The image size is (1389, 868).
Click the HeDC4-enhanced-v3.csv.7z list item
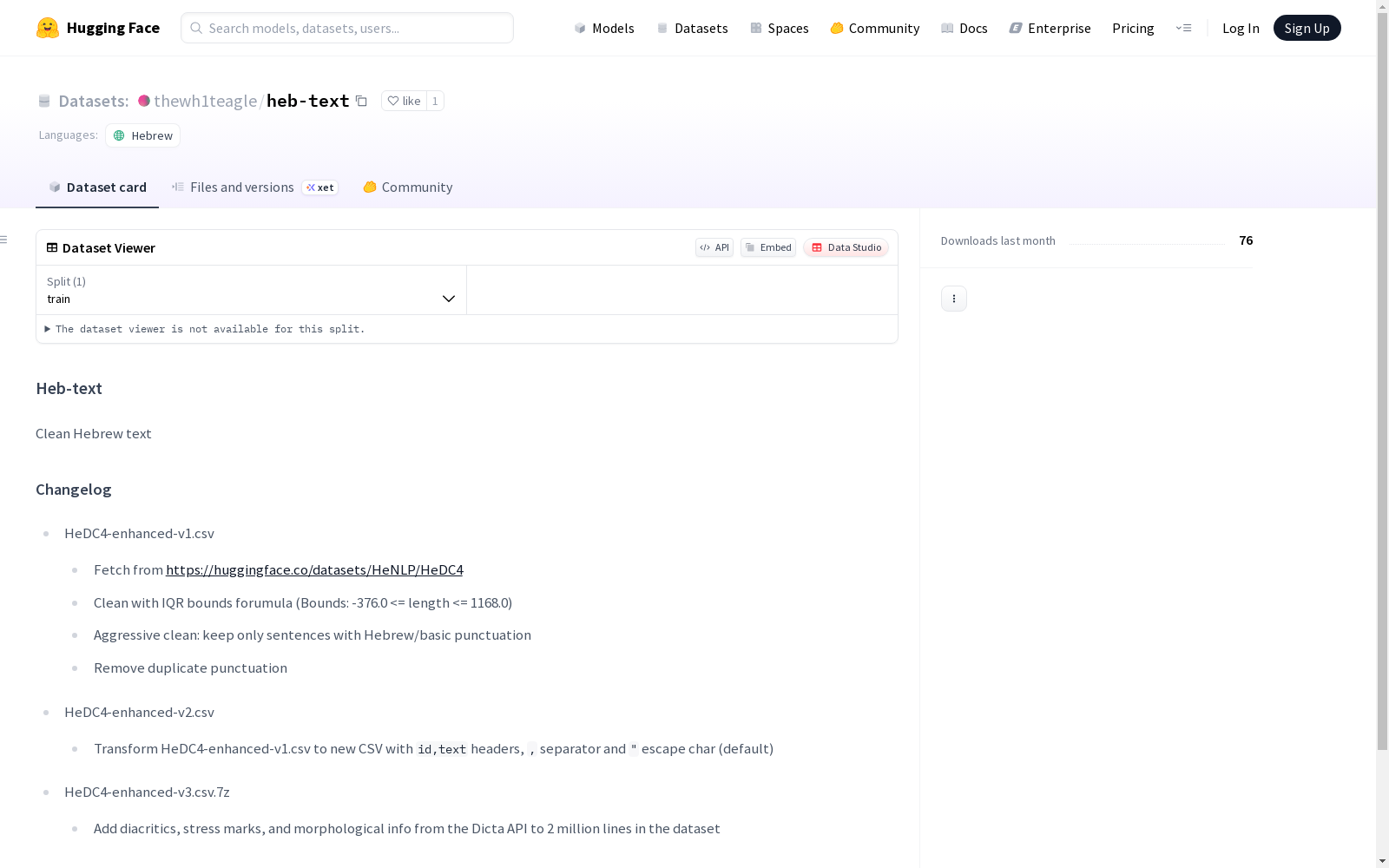point(147,792)
